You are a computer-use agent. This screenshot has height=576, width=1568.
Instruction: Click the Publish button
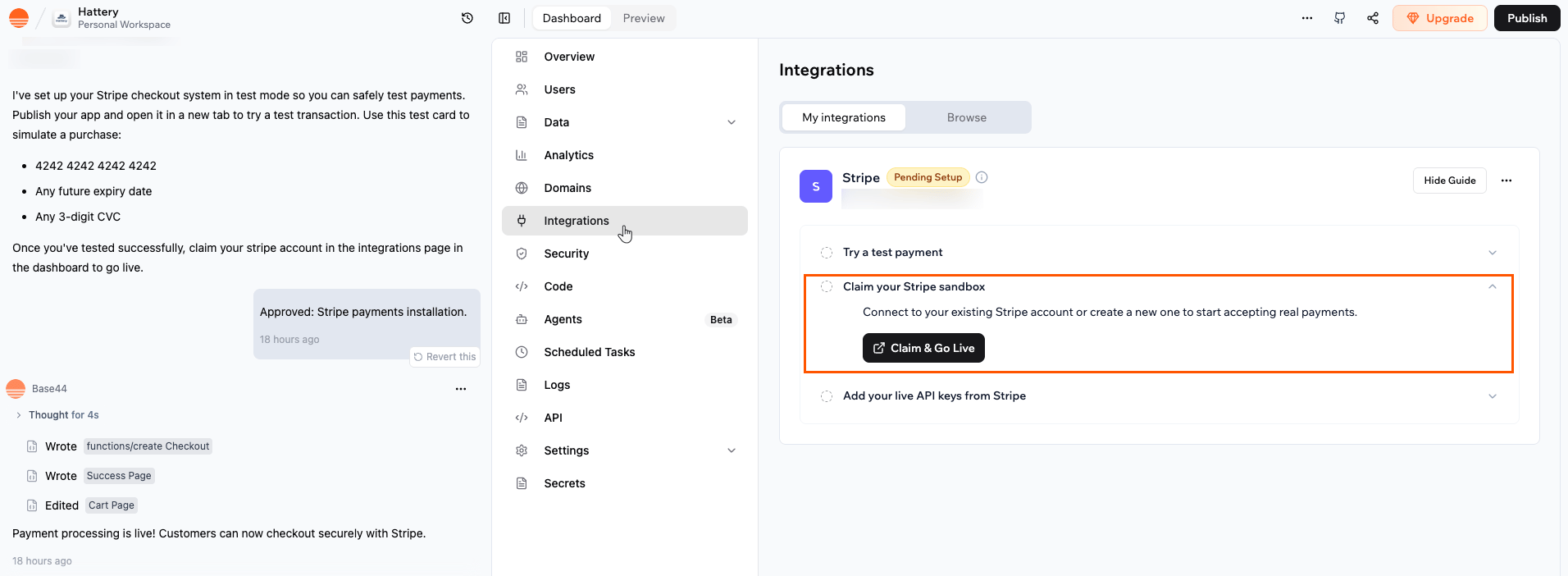[1527, 18]
